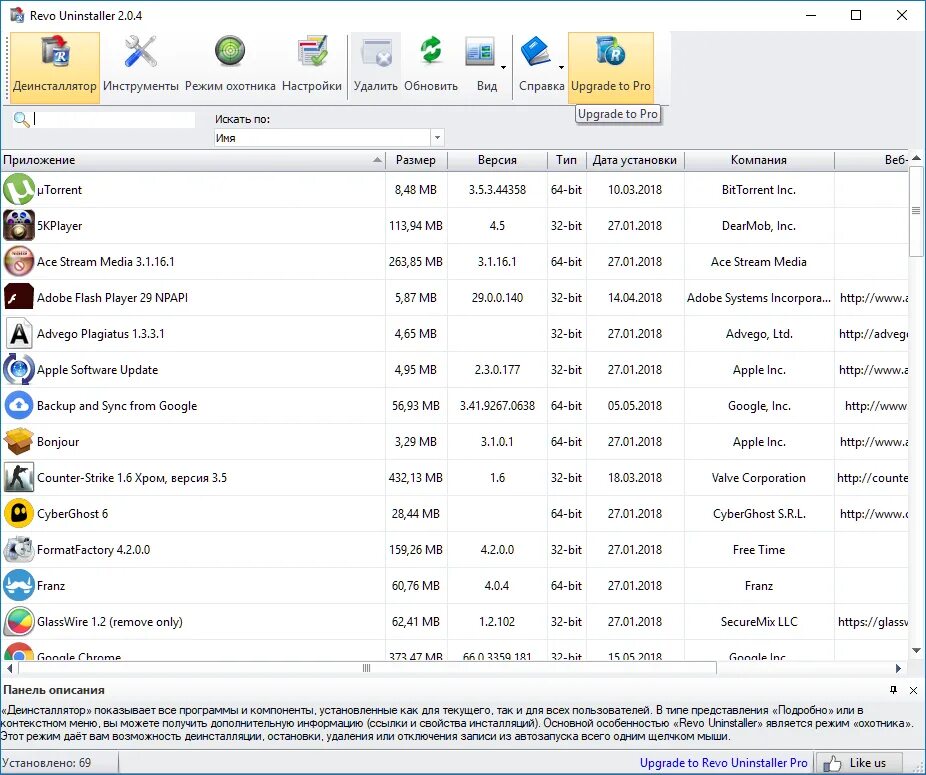Click size 159,26 MB cell
926x775 pixels.
416,550
